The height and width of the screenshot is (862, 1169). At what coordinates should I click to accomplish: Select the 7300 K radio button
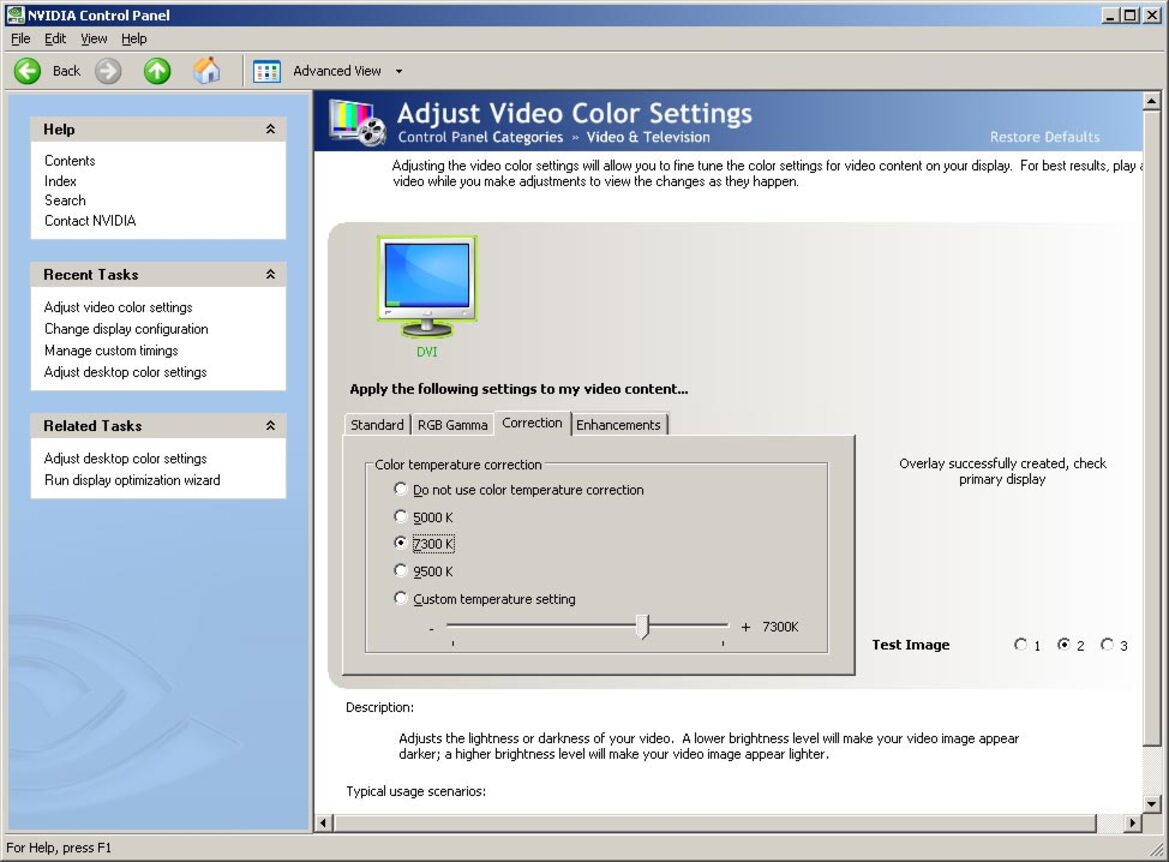[x=400, y=543]
